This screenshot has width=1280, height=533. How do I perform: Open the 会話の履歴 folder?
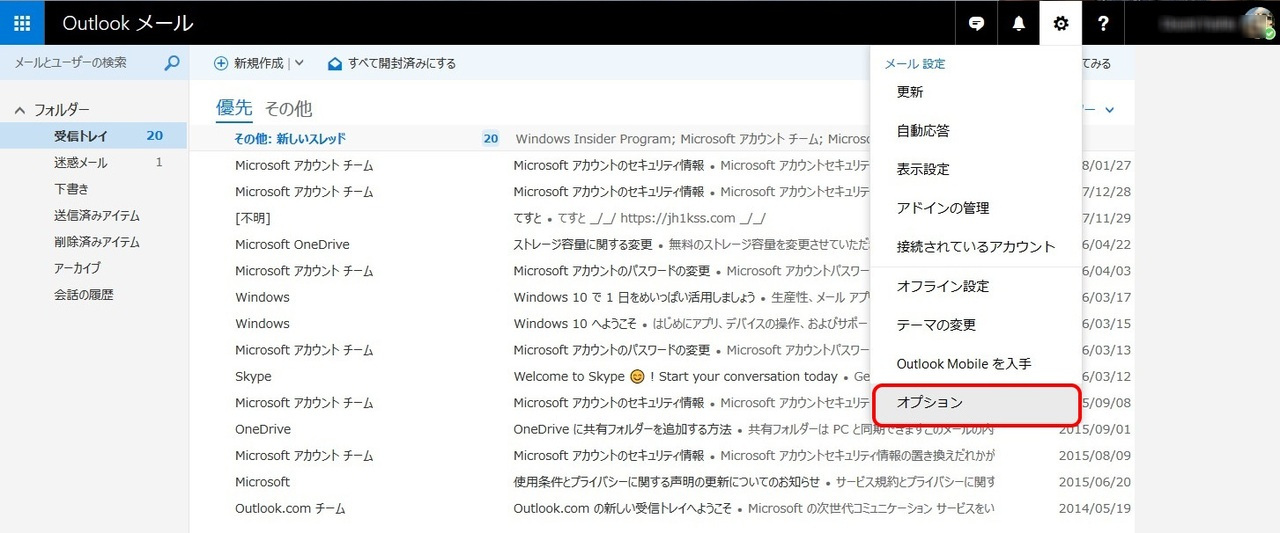tap(94, 295)
